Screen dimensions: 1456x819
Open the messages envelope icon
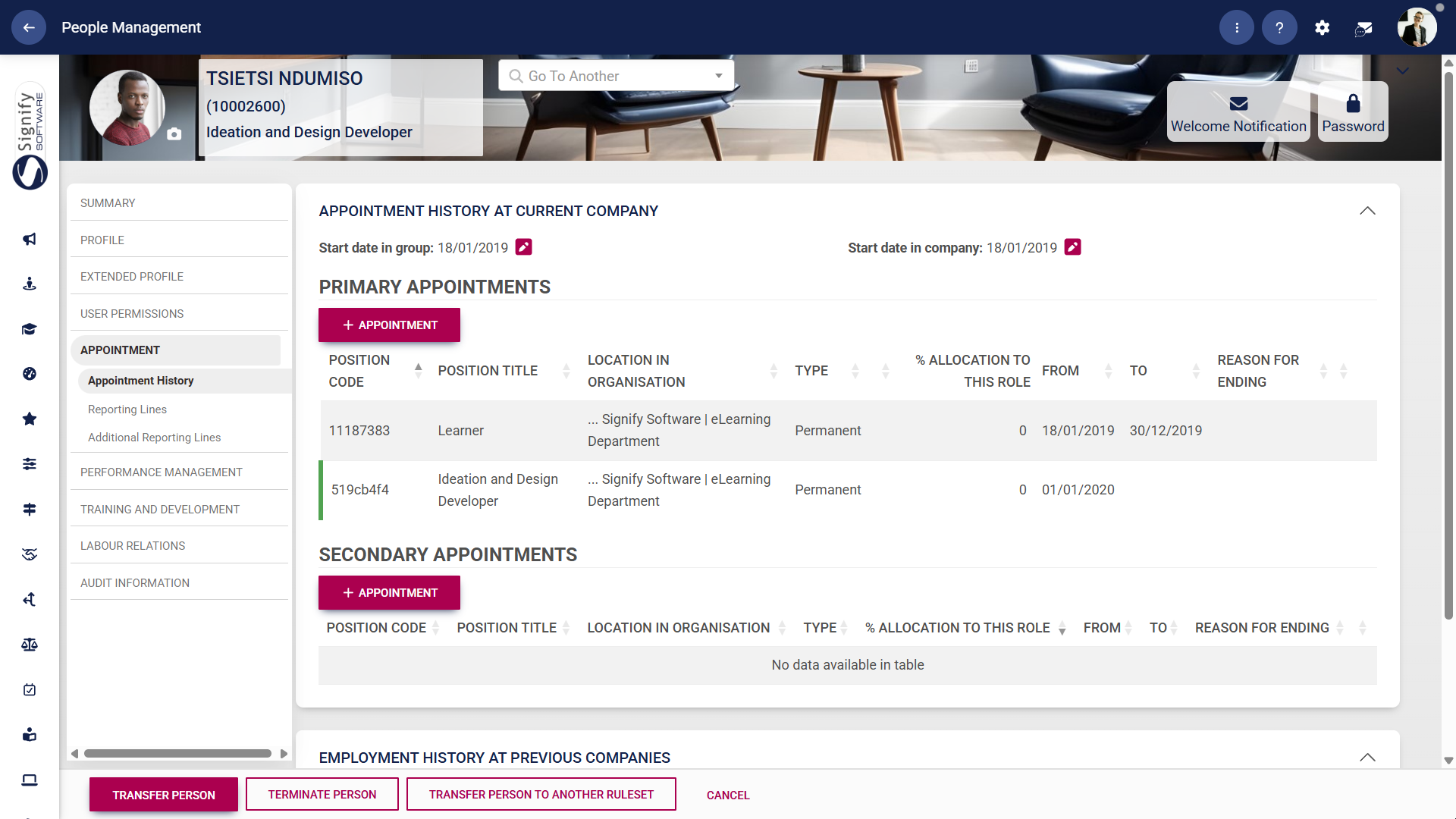pos(1363,27)
